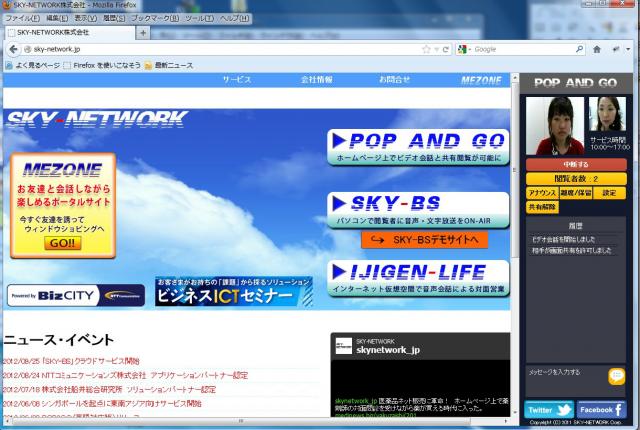Open the IJIGEN-LIFE service banner
Image resolution: width=640 pixels, height=430 pixels.
pos(418,278)
